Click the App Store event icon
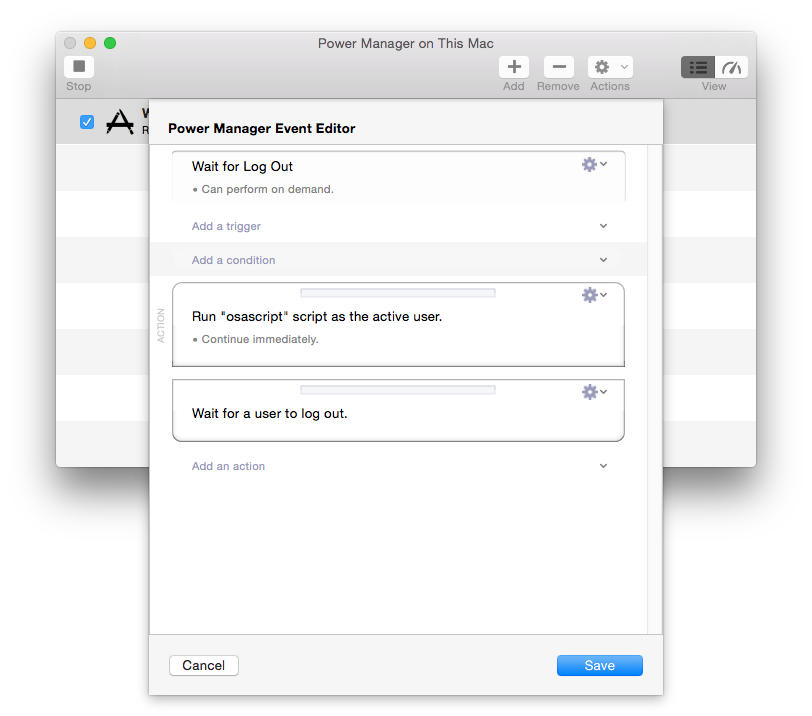The height and width of the screenshot is (716, 812). tap(120, 122)
